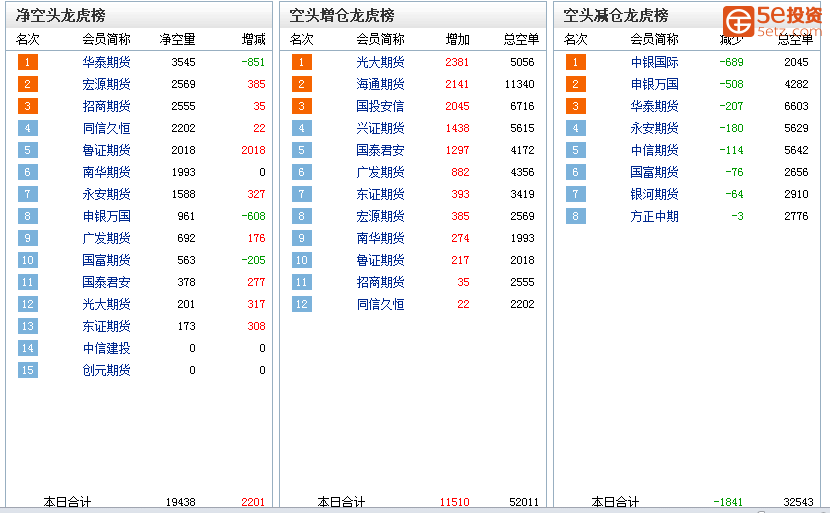
Task: Click rank 15 badge next to 创元期货
Action: coord(28,370)
